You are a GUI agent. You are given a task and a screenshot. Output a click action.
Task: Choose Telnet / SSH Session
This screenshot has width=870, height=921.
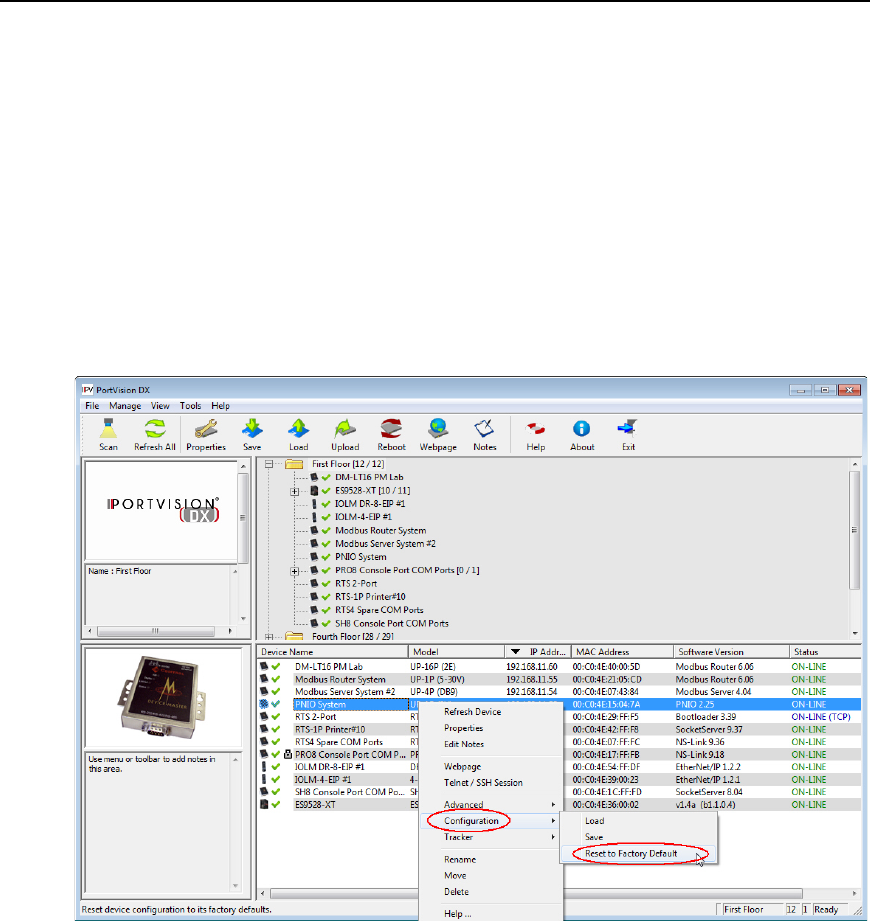pyautogui.click(x=483, y=783)
